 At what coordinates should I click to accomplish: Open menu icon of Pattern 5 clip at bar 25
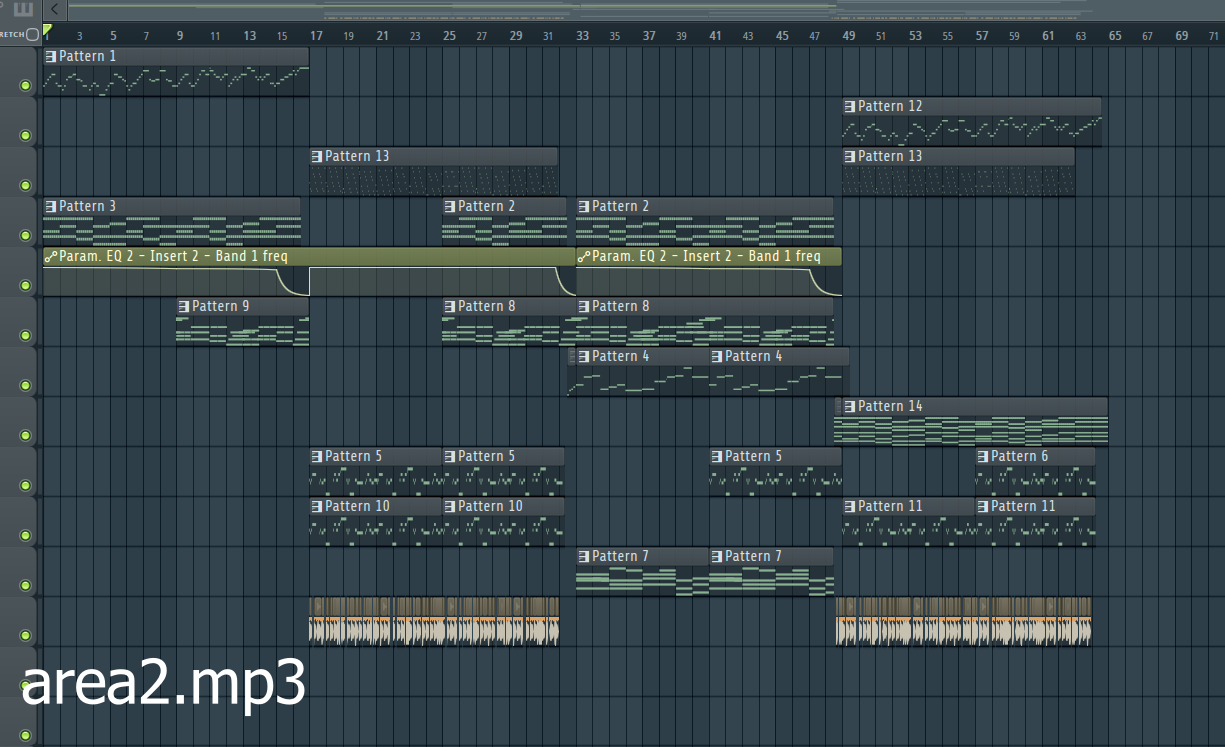click(x=450, y=456)
